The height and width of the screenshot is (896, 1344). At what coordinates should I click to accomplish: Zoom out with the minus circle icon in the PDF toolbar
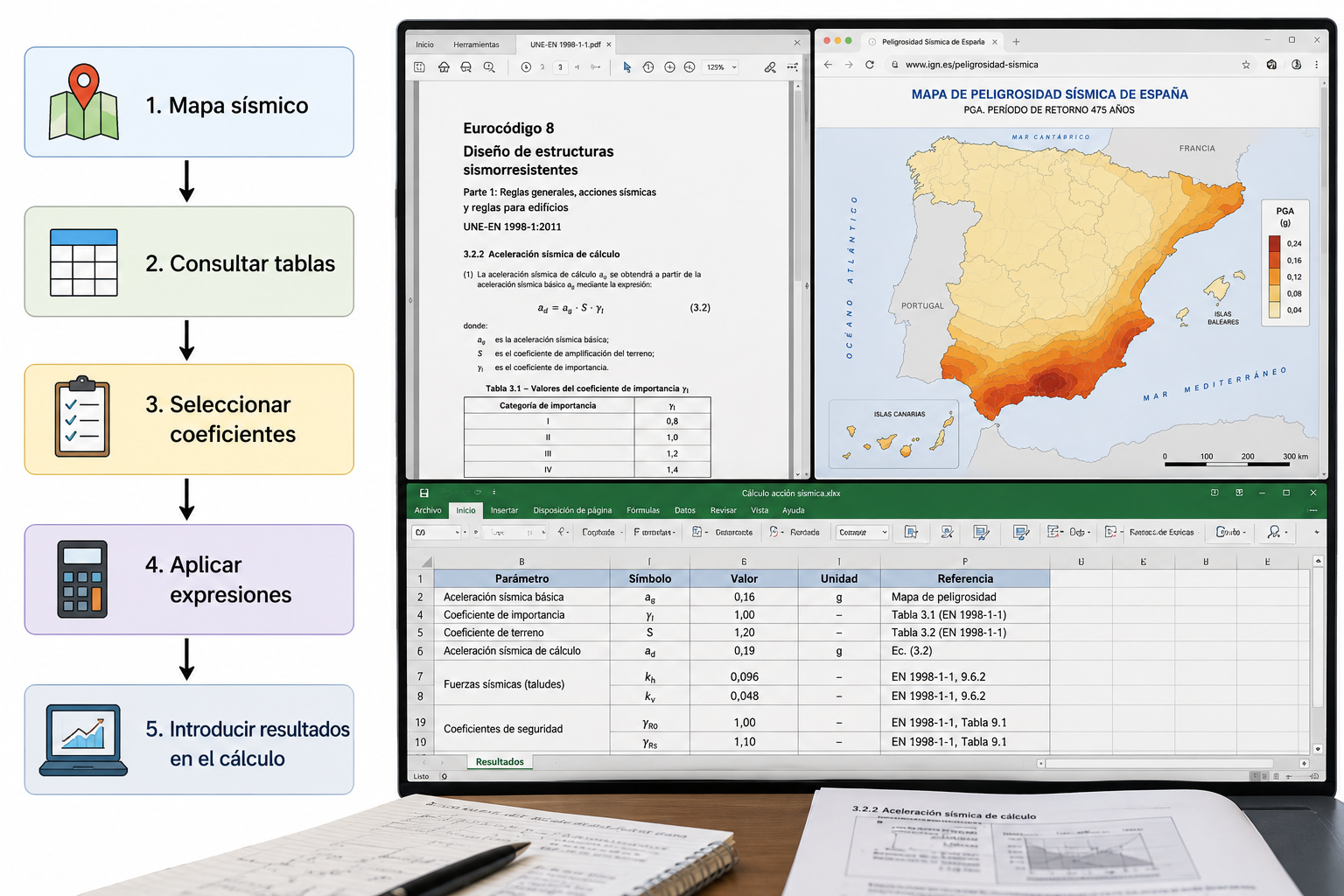coord(689,67)
